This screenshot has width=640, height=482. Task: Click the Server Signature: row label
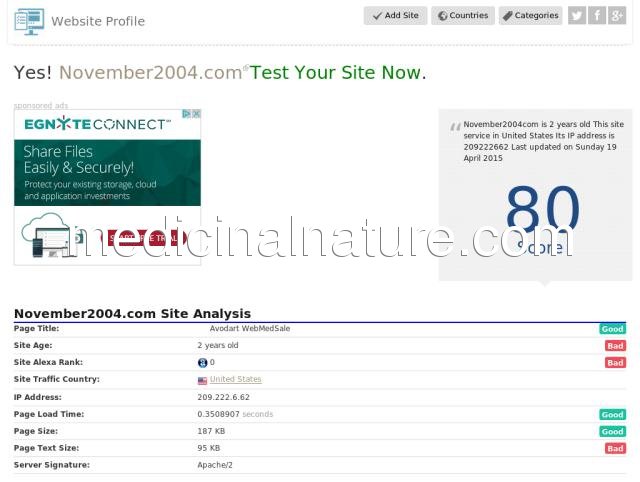[52, 465]
